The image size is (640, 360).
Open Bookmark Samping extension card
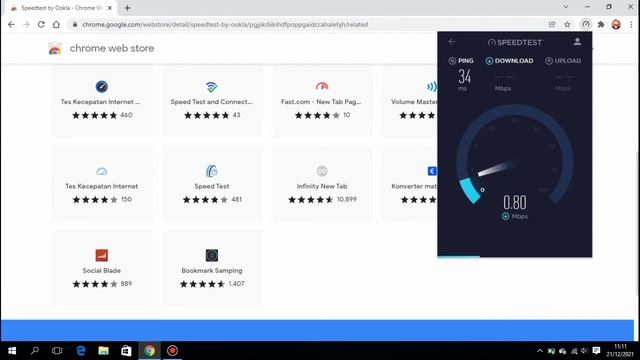point(212,268)
